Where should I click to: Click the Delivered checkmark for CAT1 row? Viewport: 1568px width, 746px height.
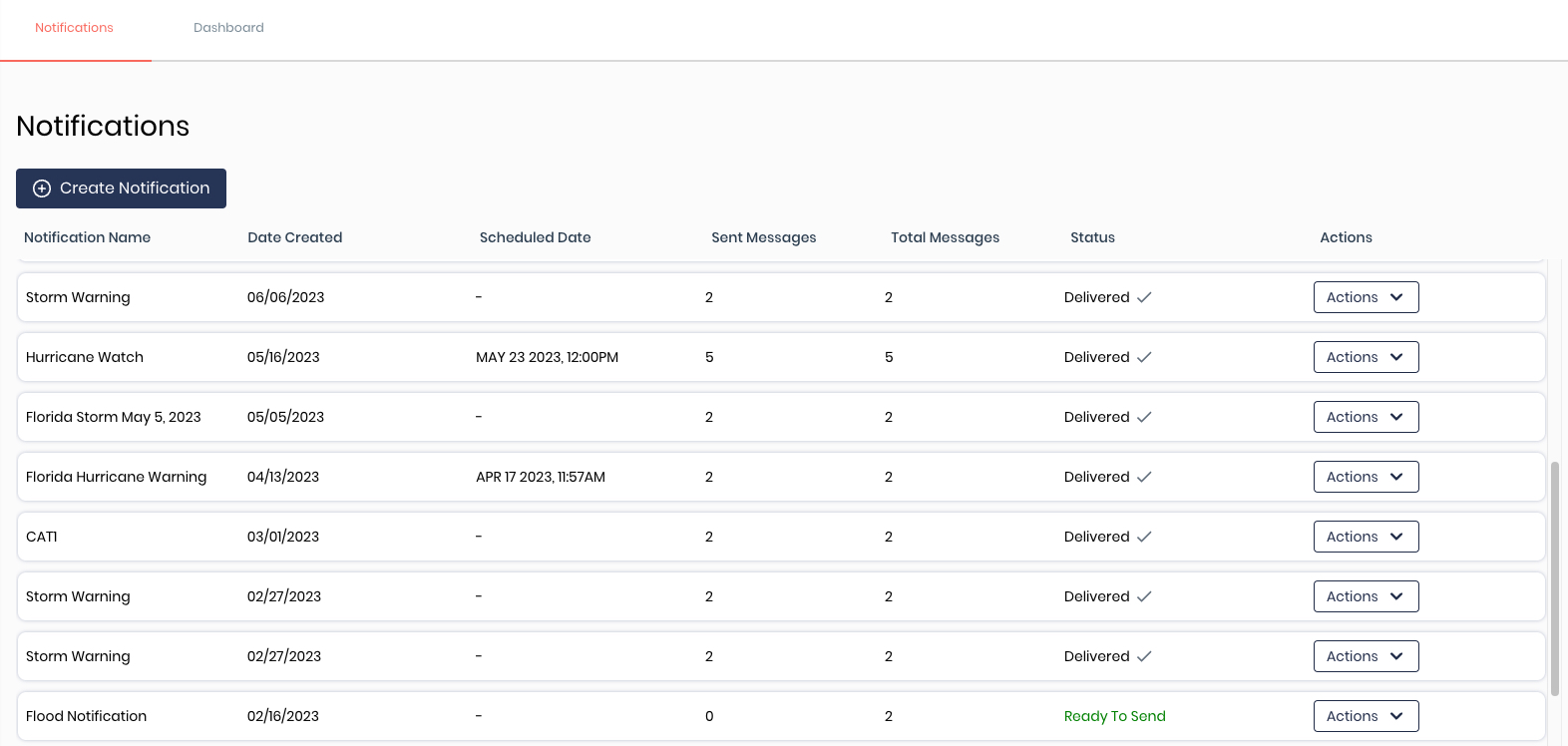coord(1144,537)
